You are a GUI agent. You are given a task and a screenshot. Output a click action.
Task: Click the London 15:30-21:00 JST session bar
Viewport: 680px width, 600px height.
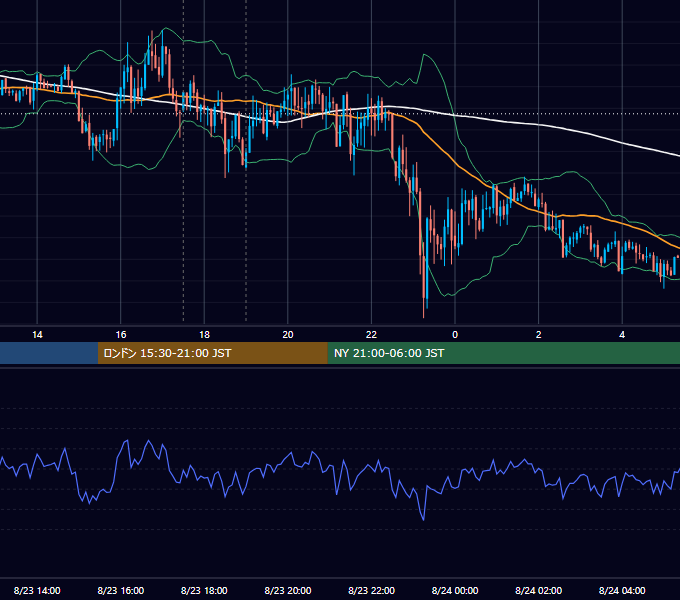(212, 353)
